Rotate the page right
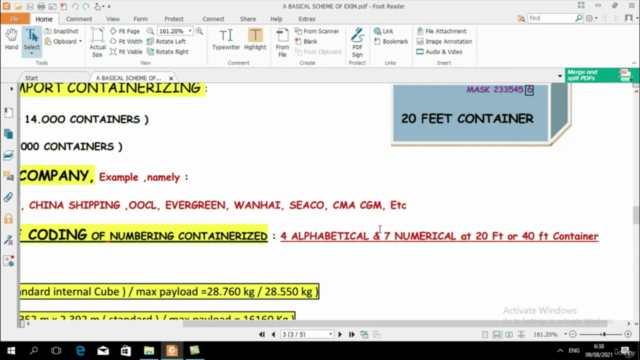This screenshot has width=640, height=360. coord(168,52)
